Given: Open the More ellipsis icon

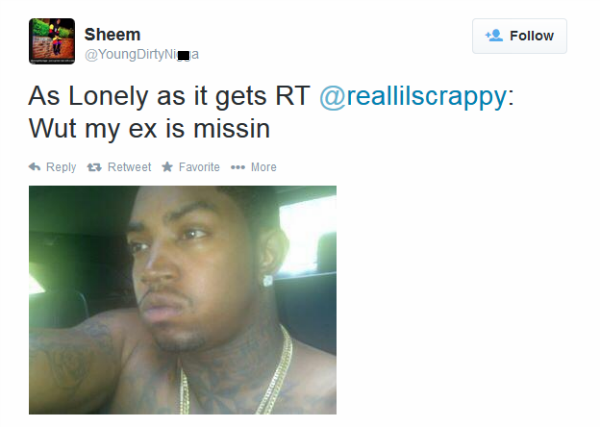Looking at the screenshot, I should point(238,167).
